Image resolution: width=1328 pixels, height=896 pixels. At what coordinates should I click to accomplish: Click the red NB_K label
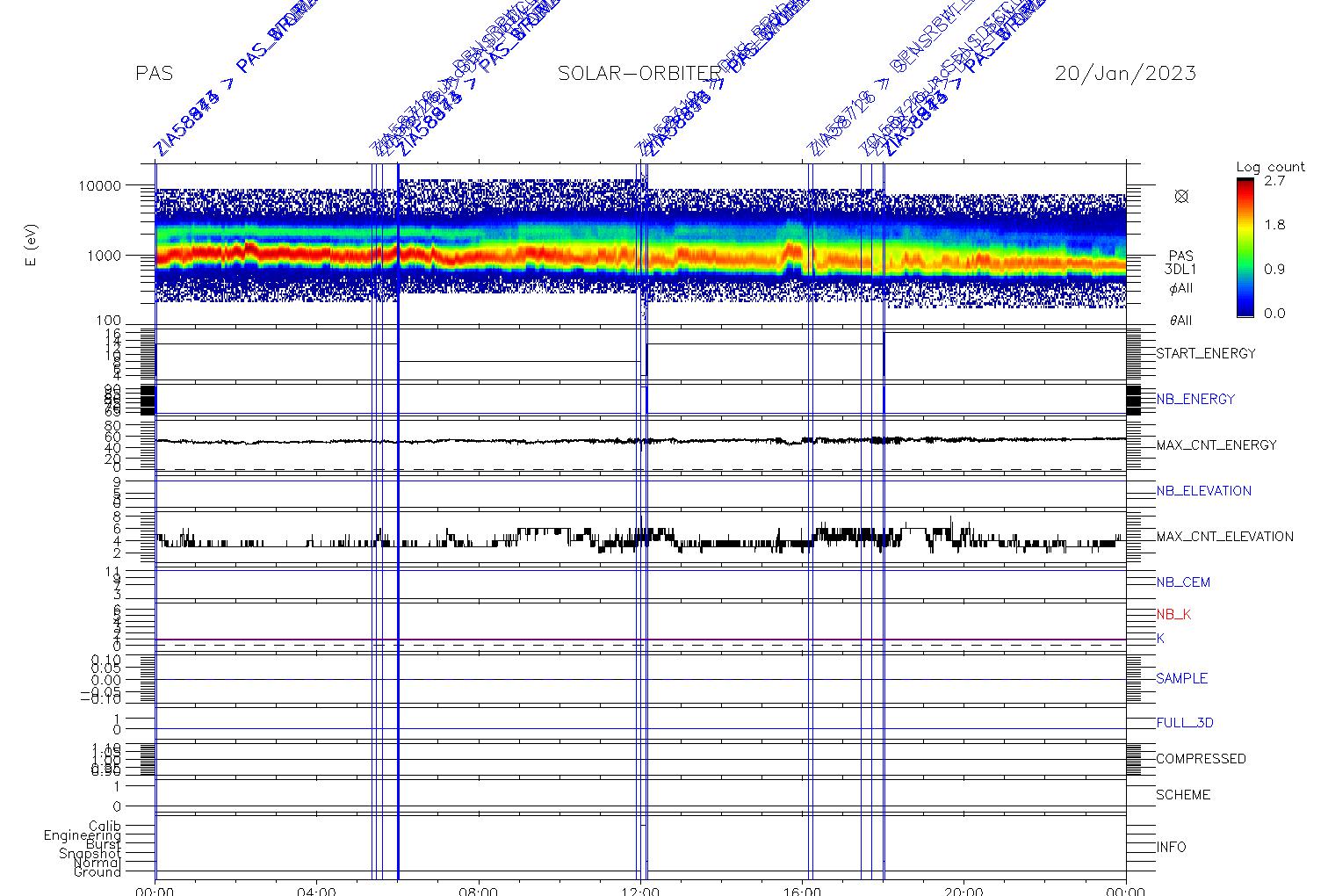pyautogui.click(x=1173, y=615)
